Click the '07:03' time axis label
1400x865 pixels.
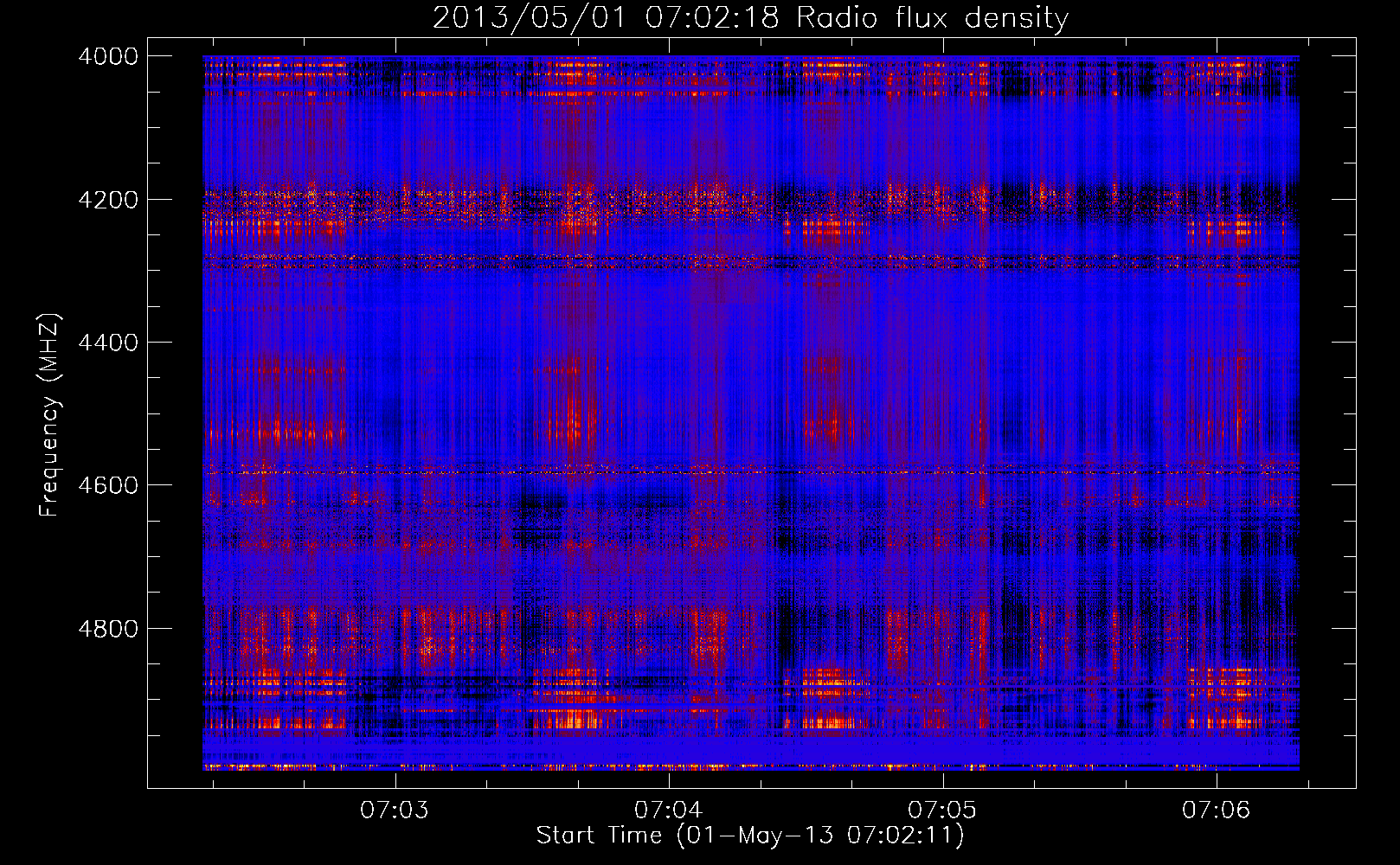pyautogui.click(x=395, y=810)
